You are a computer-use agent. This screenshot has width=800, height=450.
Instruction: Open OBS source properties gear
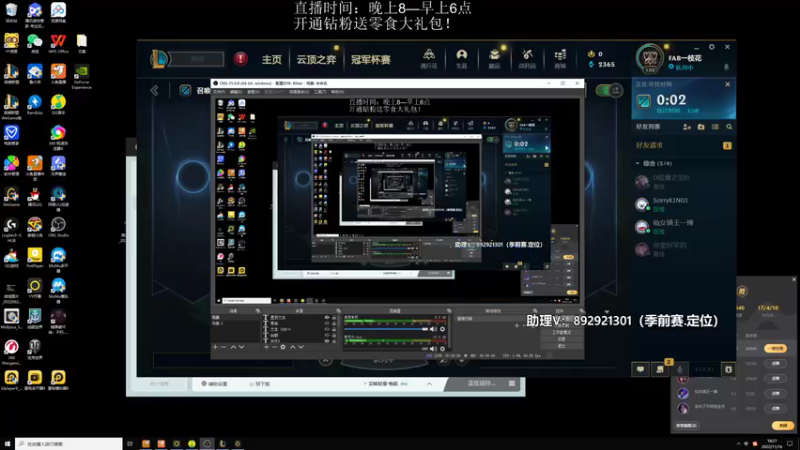(283, 347)
